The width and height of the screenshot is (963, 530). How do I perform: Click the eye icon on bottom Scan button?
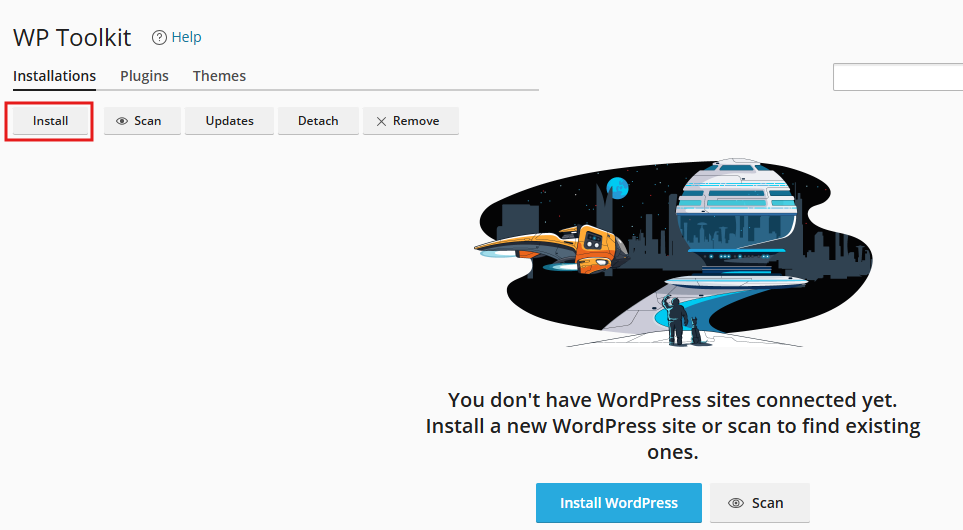pyautogui.click(x=736, y=503)
